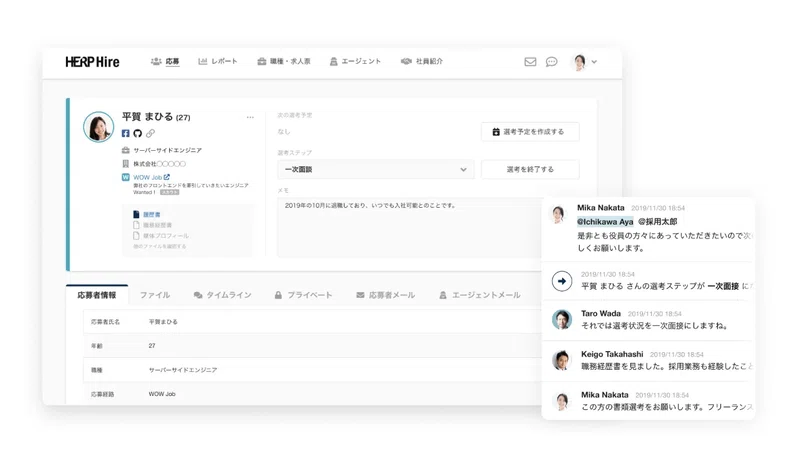
Task: Open the applicant's Facebook icon
Action: click(126, 133)
